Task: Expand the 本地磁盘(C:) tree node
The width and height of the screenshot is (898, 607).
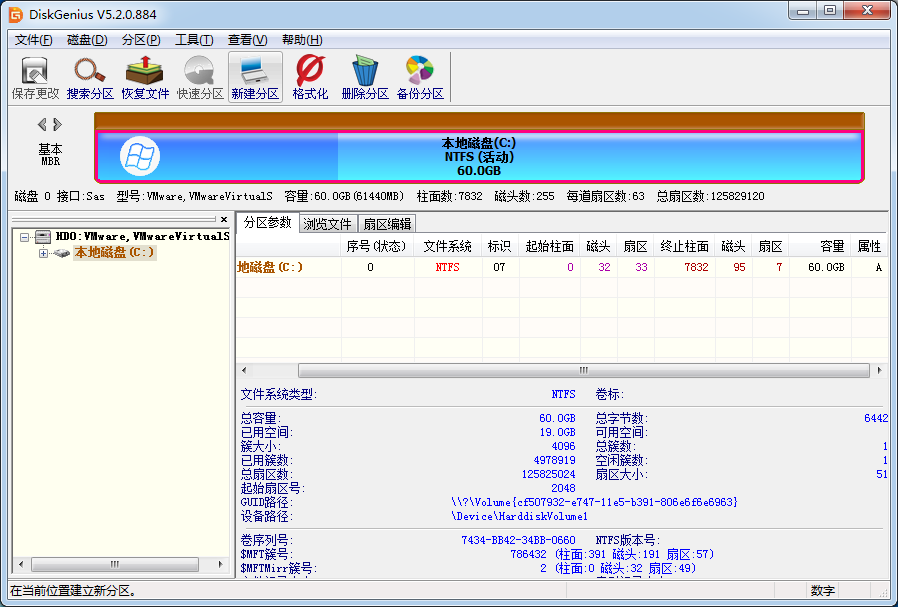Action: (x=43, y=253)
